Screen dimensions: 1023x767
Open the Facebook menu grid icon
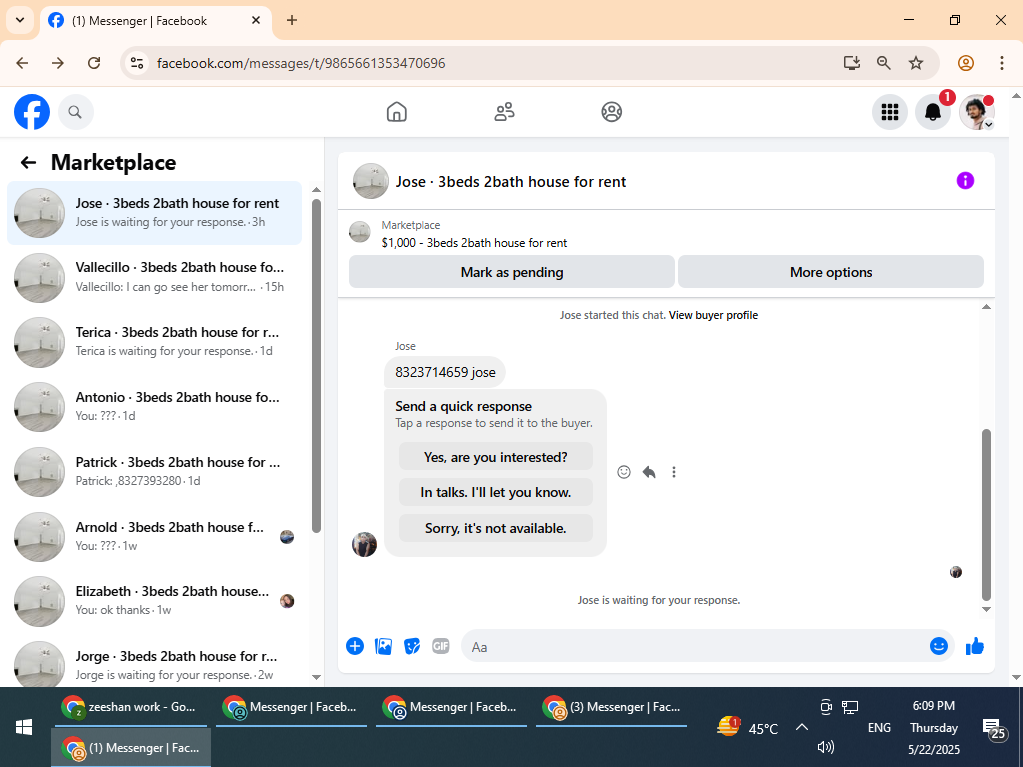[x=890, y=112]
